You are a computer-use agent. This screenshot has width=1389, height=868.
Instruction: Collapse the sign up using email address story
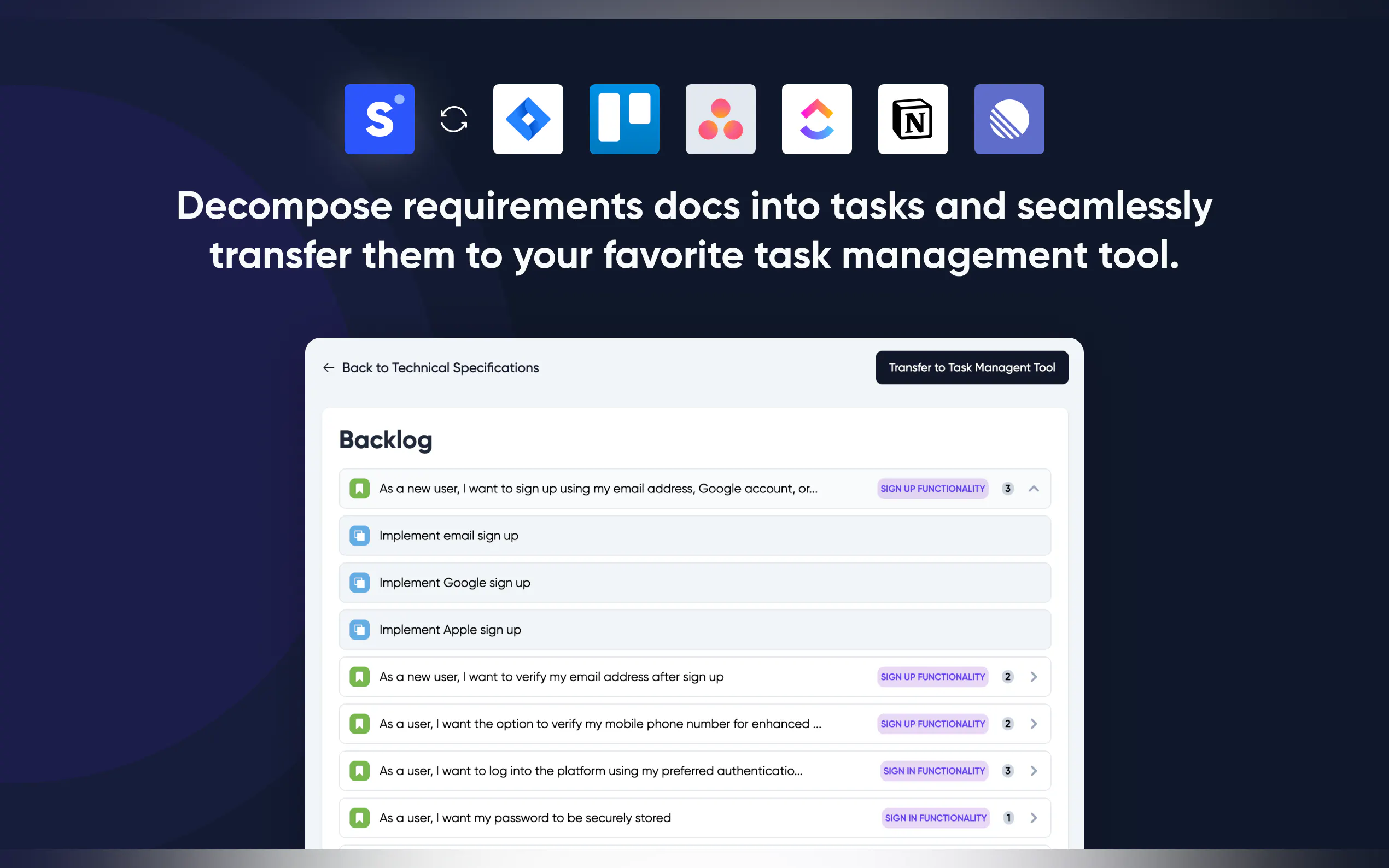pyautogui.click(x=1034, y=489)
